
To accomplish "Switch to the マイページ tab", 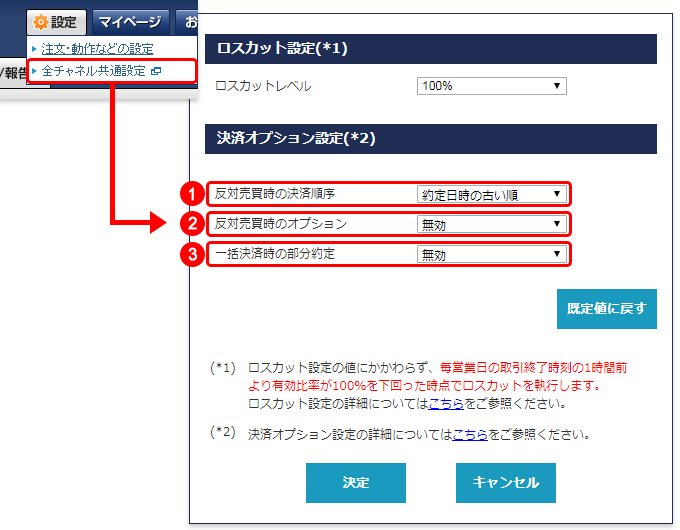I will [130, 22].
